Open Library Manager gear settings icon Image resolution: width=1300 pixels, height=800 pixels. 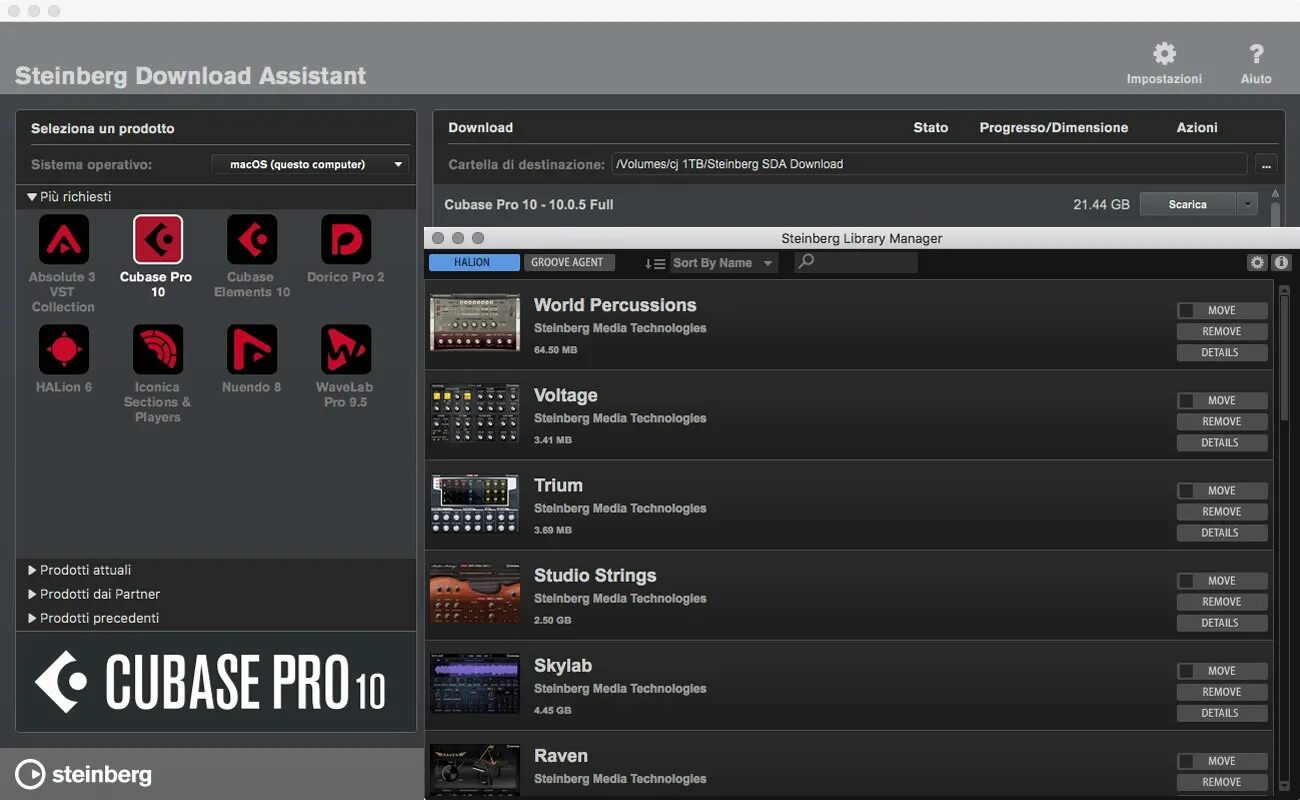[1257, 263]
